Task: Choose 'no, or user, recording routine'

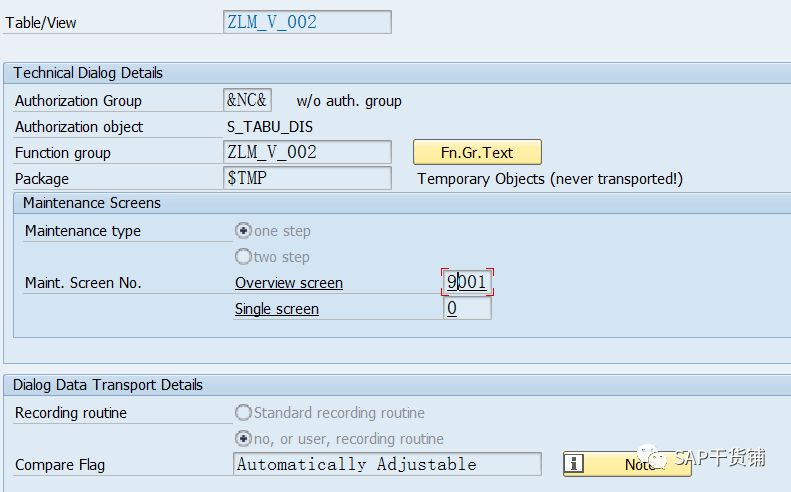Action: click(x=243, y=439)
